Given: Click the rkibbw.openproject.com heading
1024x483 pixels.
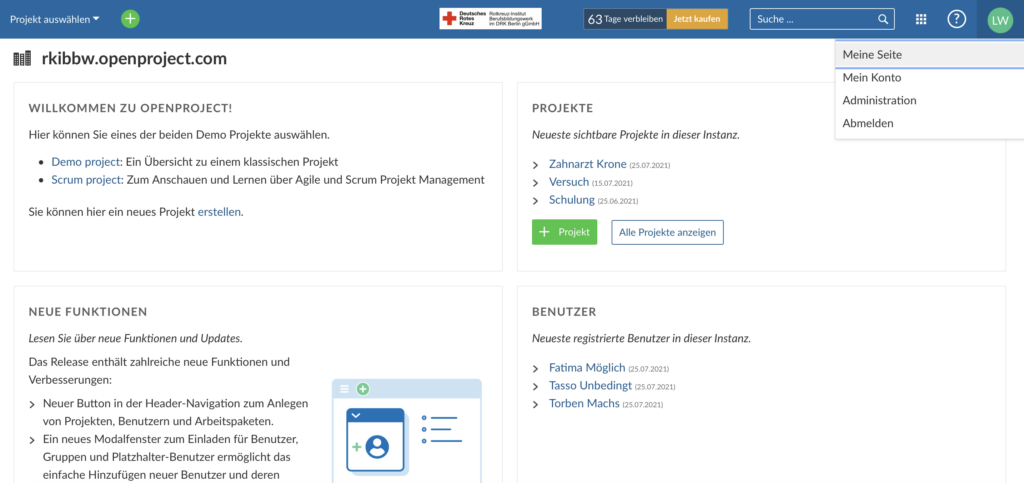Looking at the screenshot, I should point(134,59).
